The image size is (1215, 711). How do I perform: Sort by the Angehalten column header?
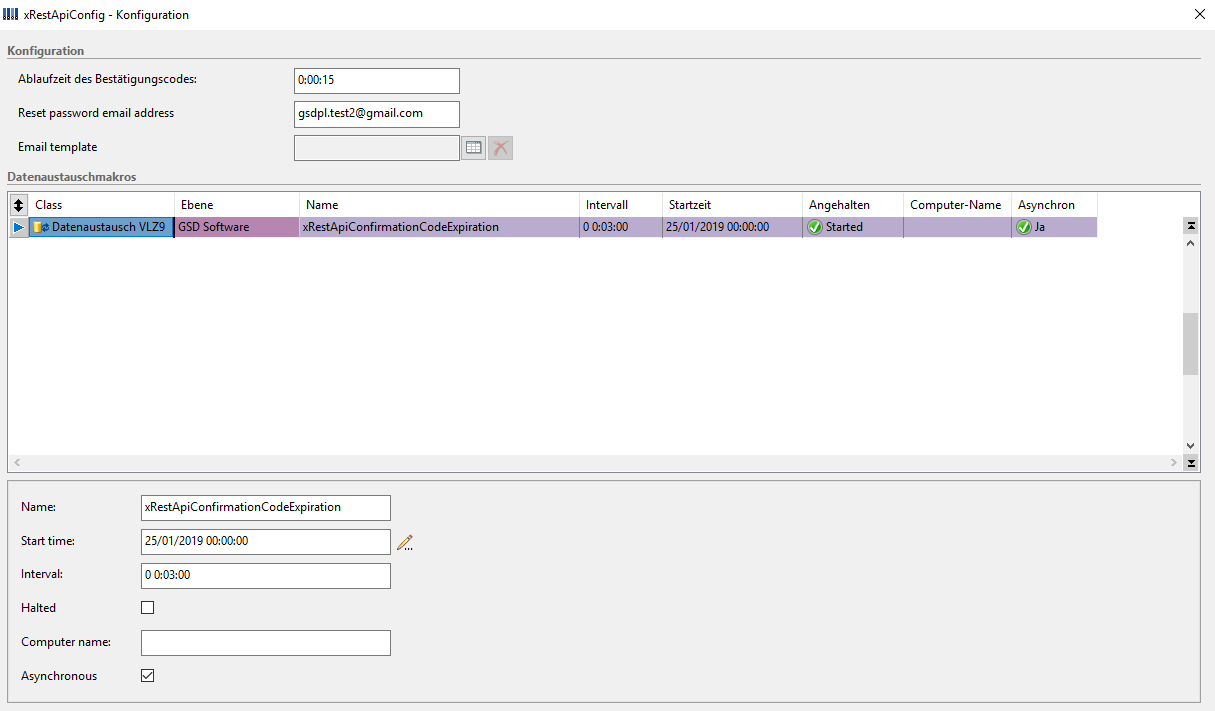853,205
